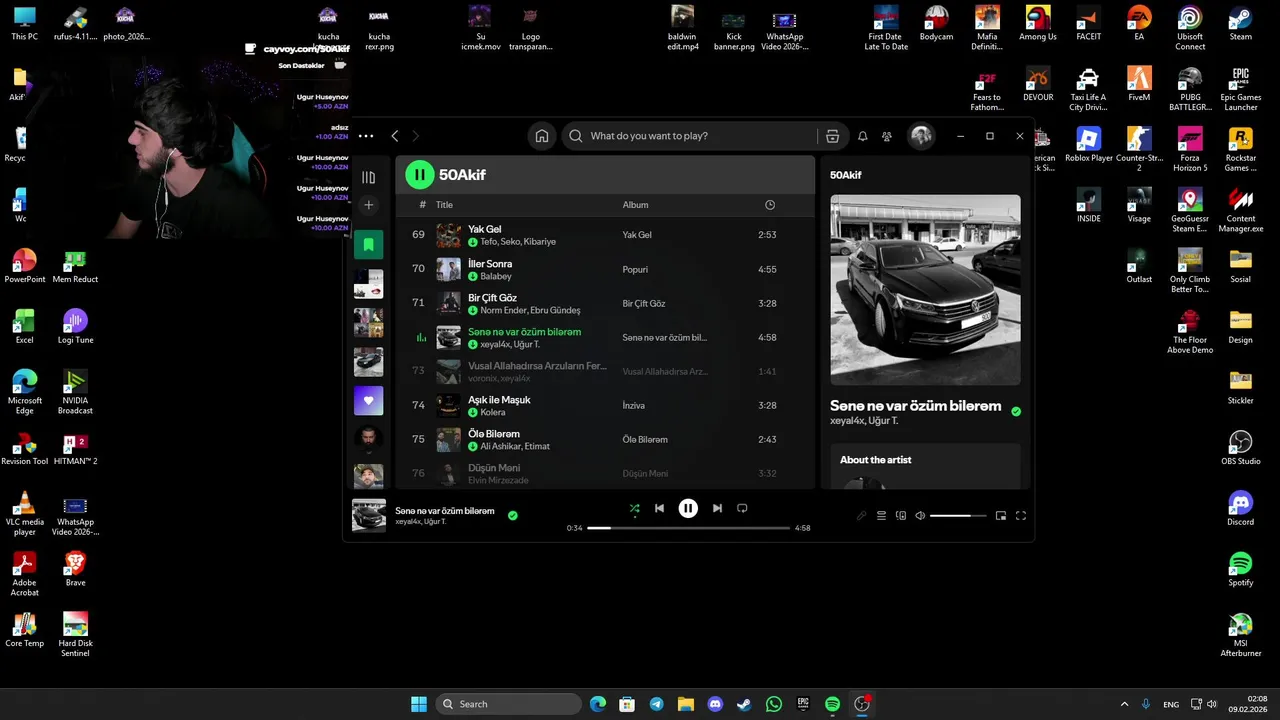Enter Spotify full screen mode
Screen dimensions: 1280x720
click(x=1021, y=516)
